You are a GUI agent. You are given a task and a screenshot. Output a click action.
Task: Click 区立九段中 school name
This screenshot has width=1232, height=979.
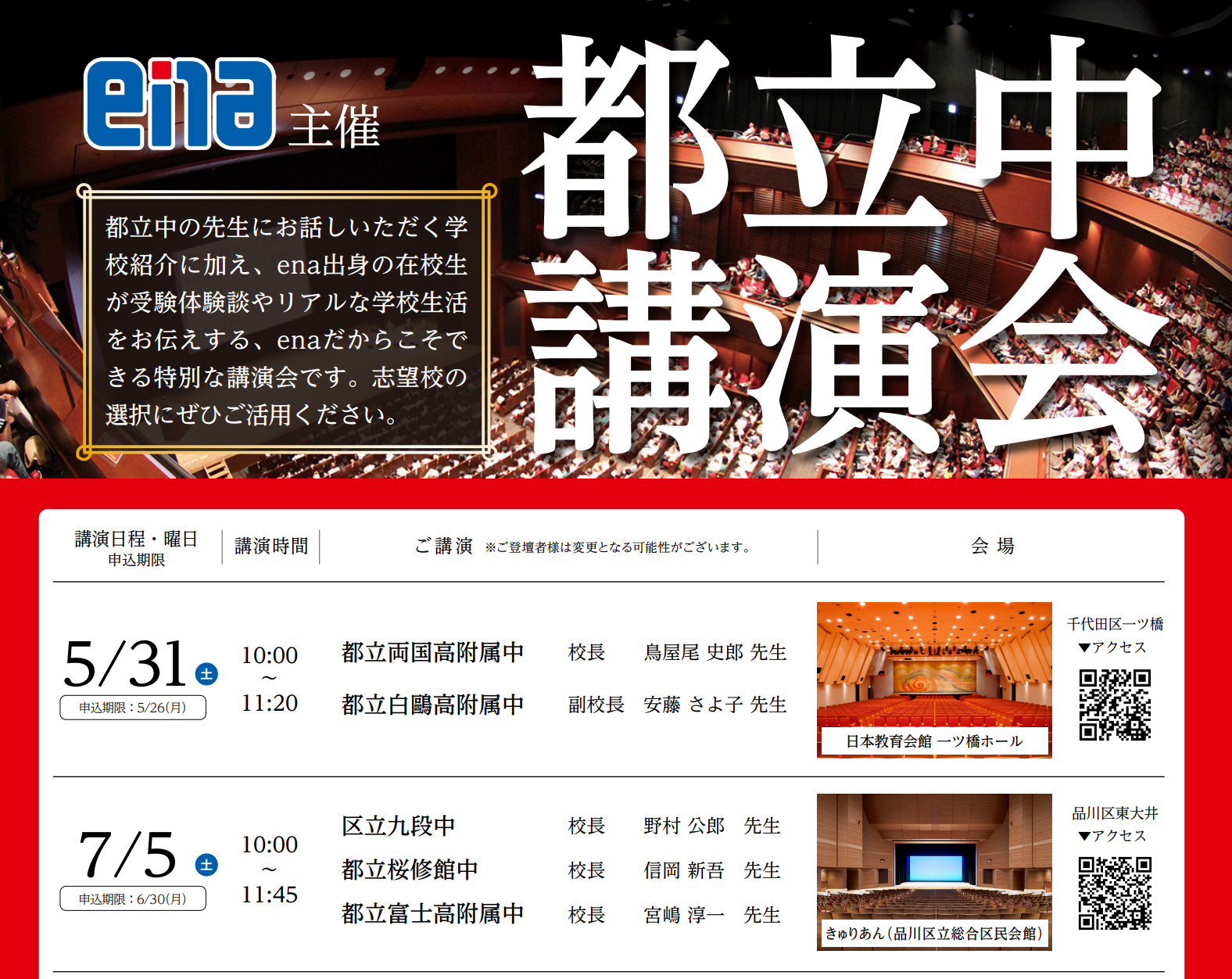pos(398,826)
